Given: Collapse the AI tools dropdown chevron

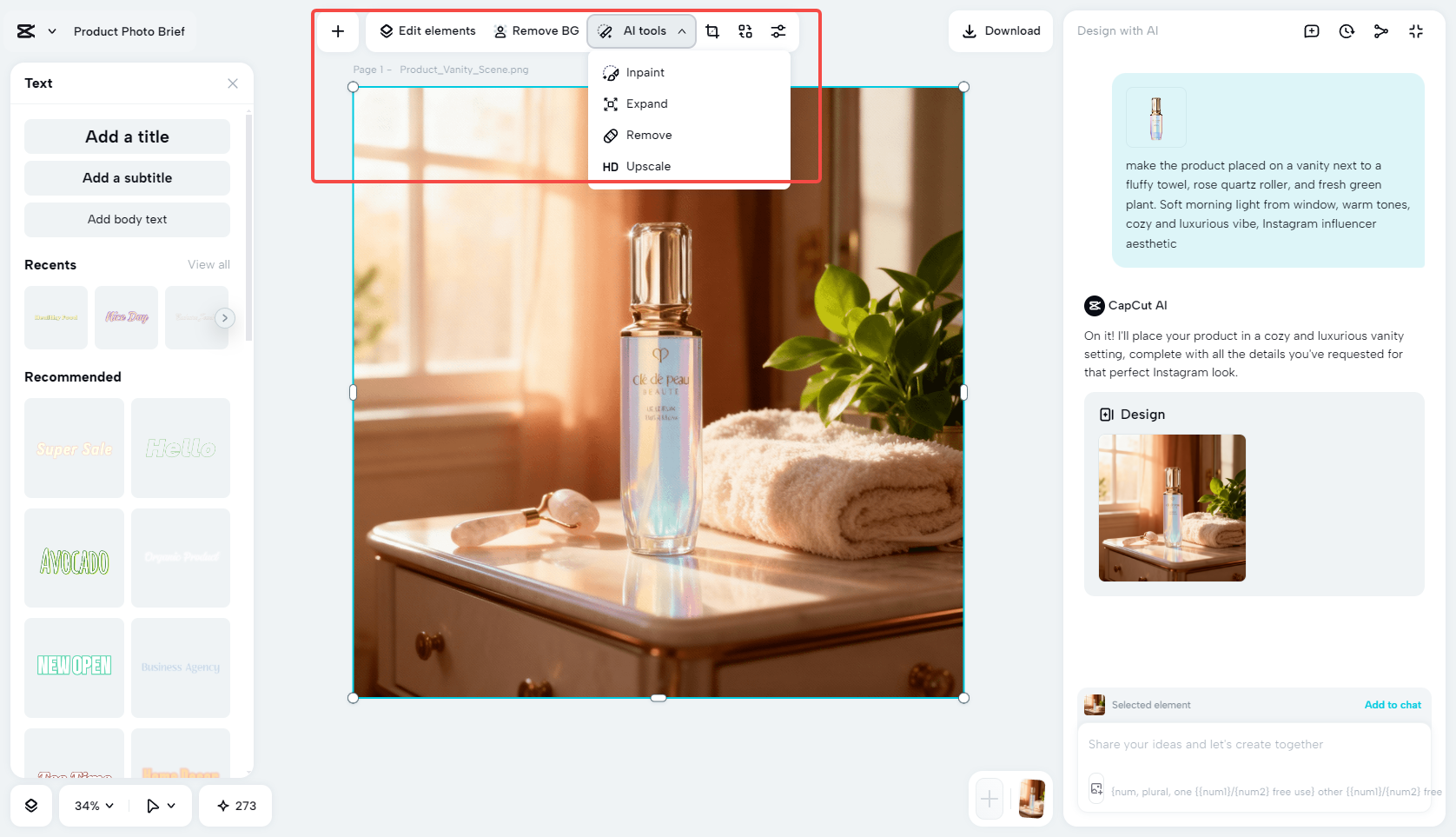Looking at the screenshot, I should pyautogui.click(x=683, y=30).
